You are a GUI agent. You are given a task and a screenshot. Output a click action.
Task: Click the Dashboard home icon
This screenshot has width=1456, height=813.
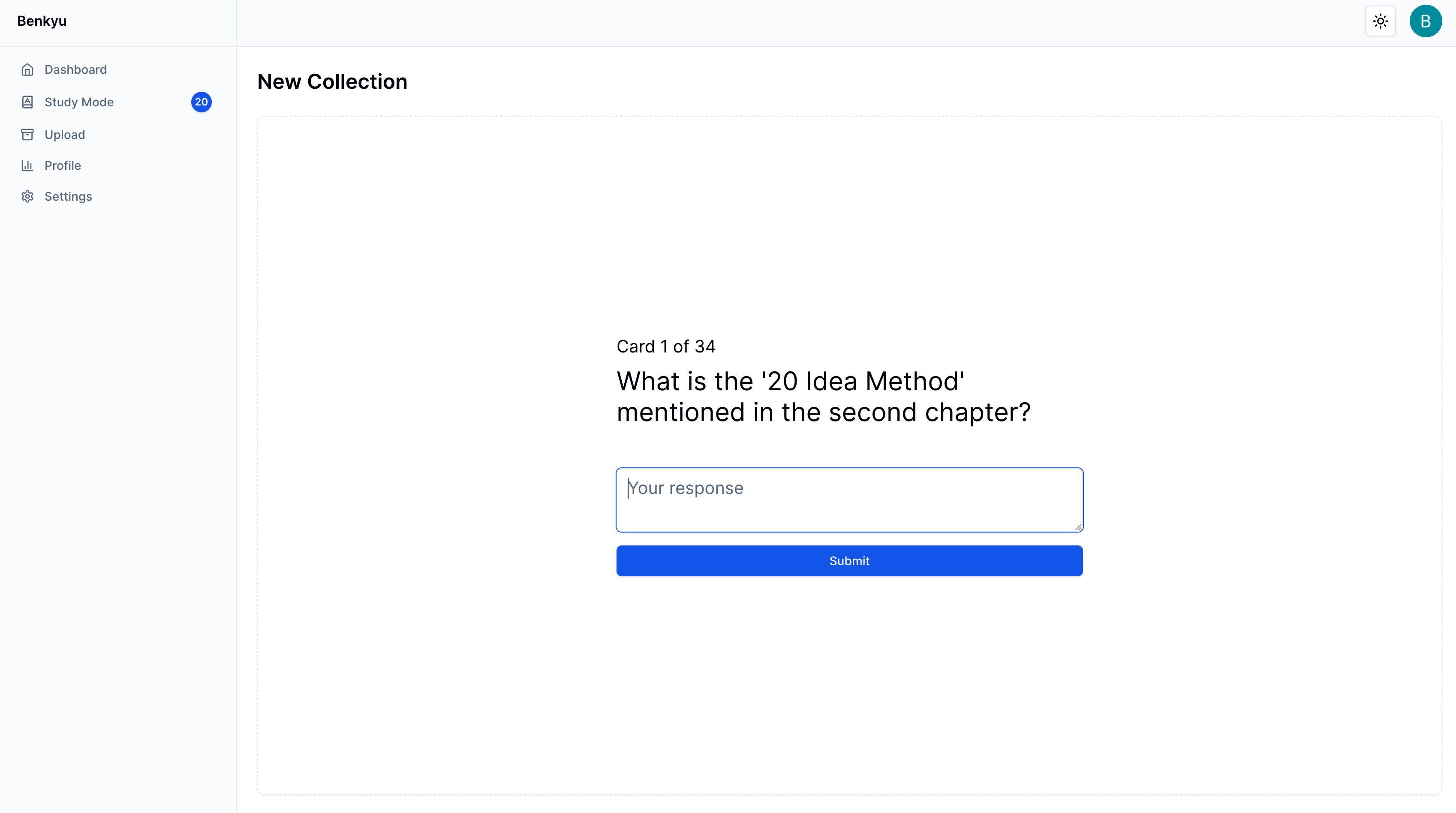27,69
